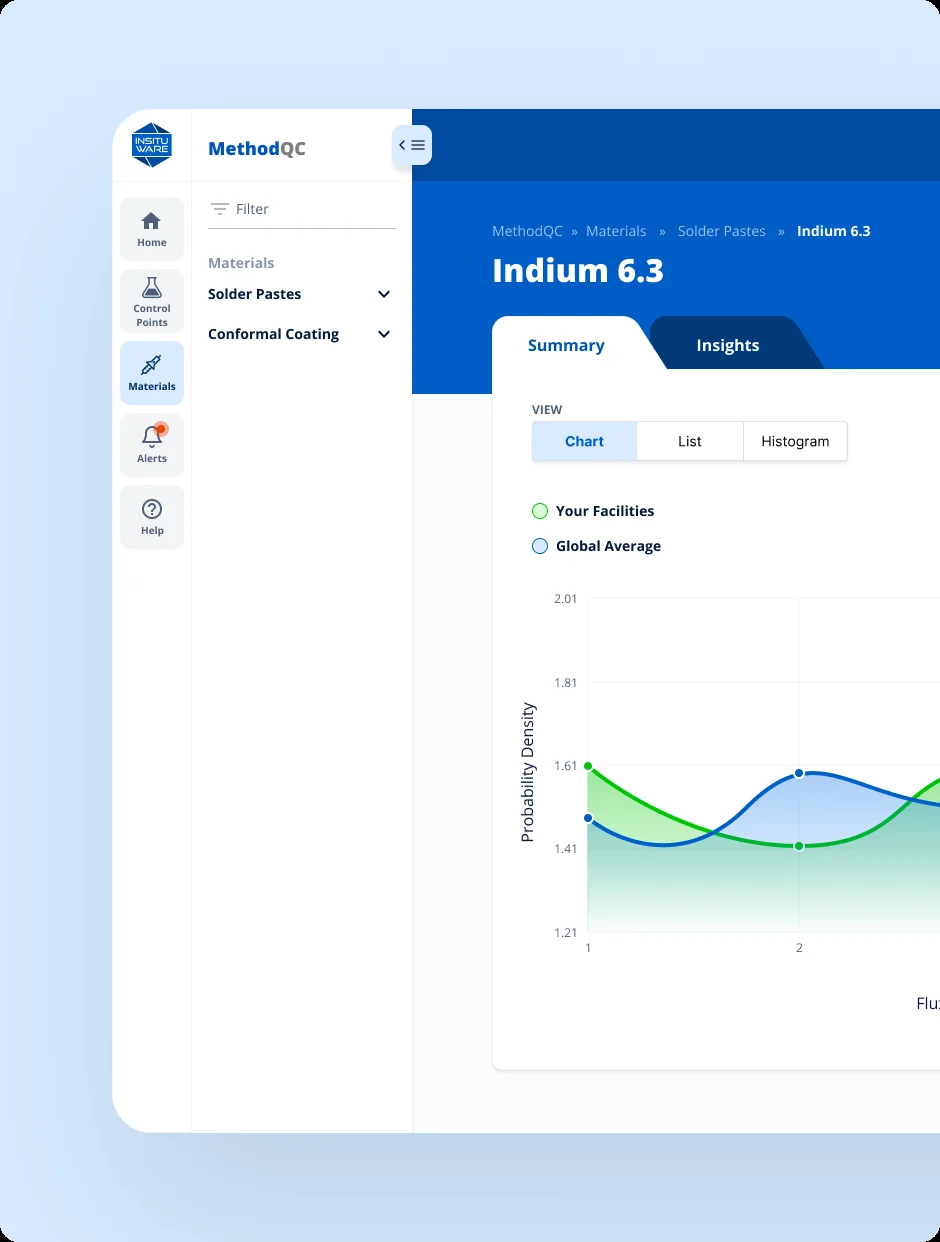Click the 1.61 y-axis value
The width and height of the screenshot is (940, 1242).
pos(566,765)
